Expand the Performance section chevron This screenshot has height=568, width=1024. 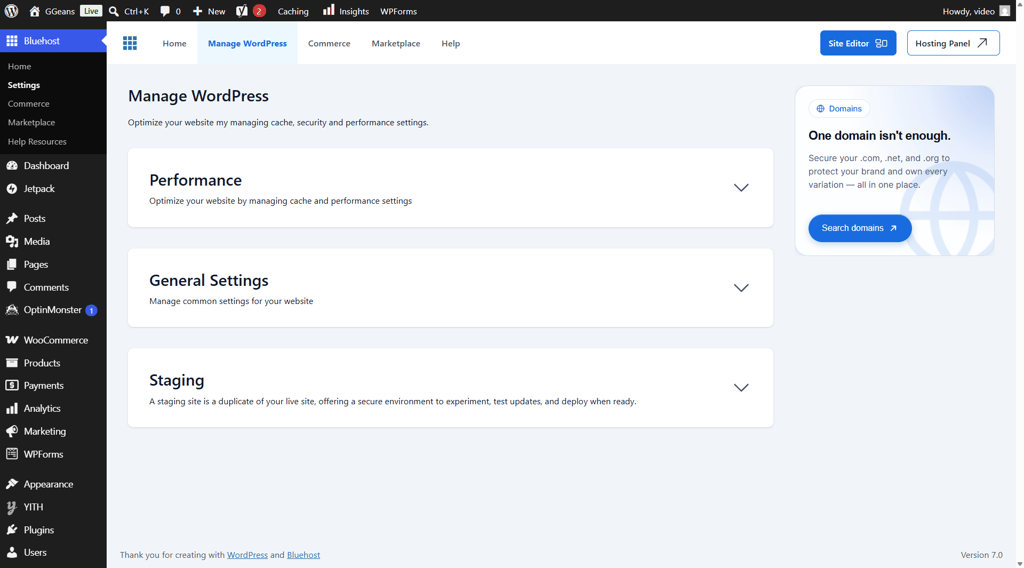[741, 187]
